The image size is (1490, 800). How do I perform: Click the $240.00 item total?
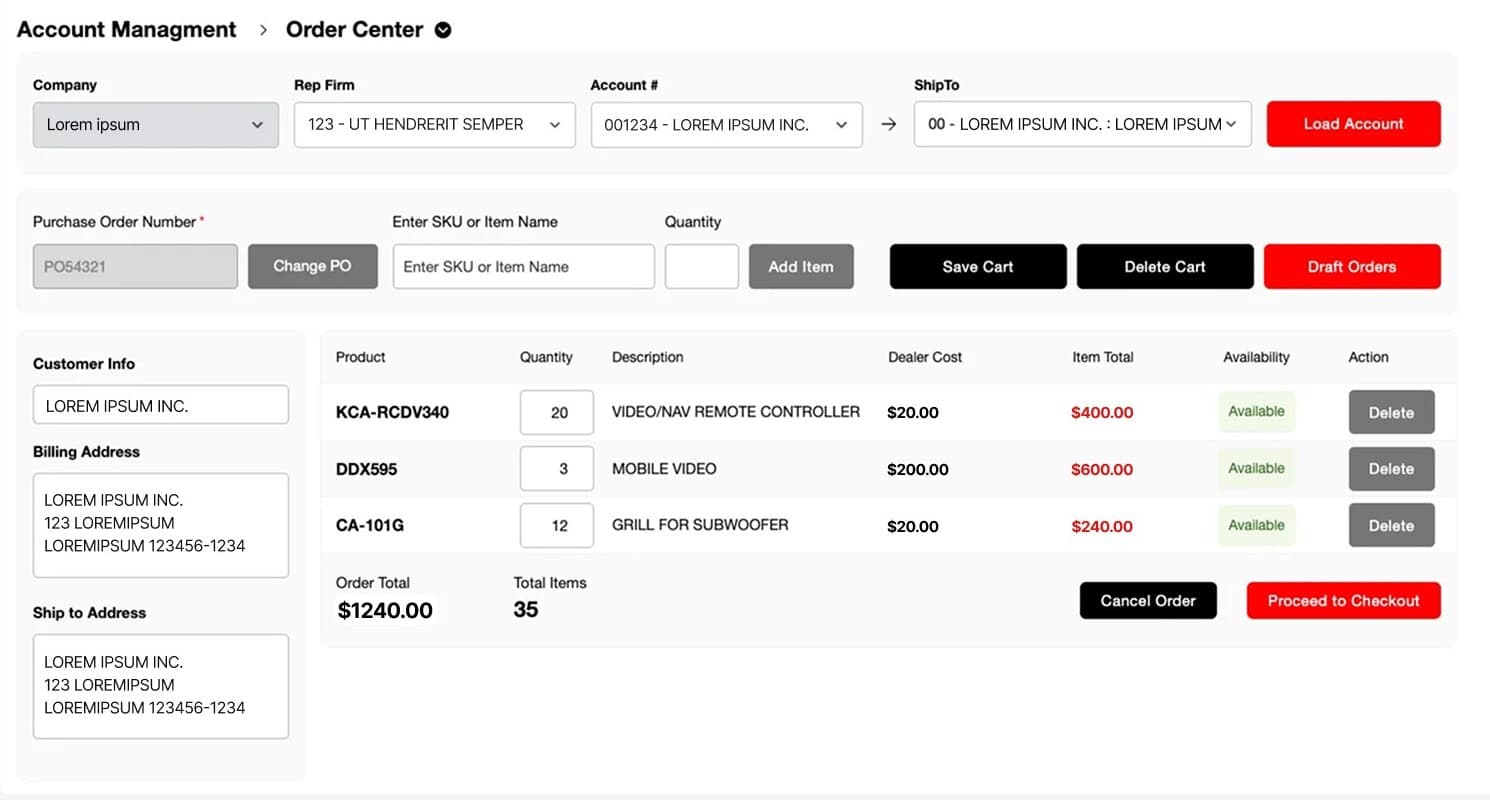click(x=1102, y=527)
